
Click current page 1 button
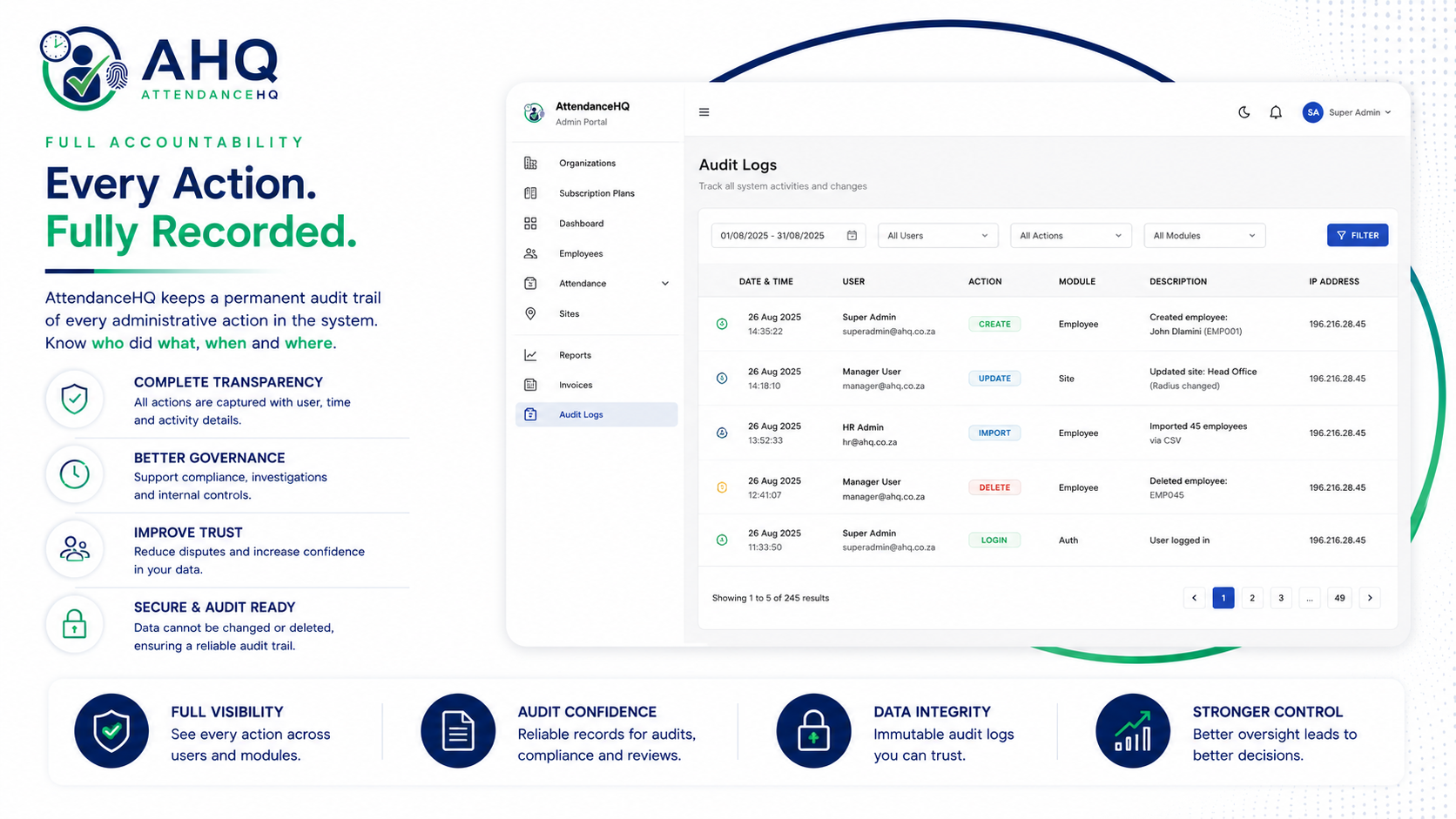click(x=1223, y=598)
